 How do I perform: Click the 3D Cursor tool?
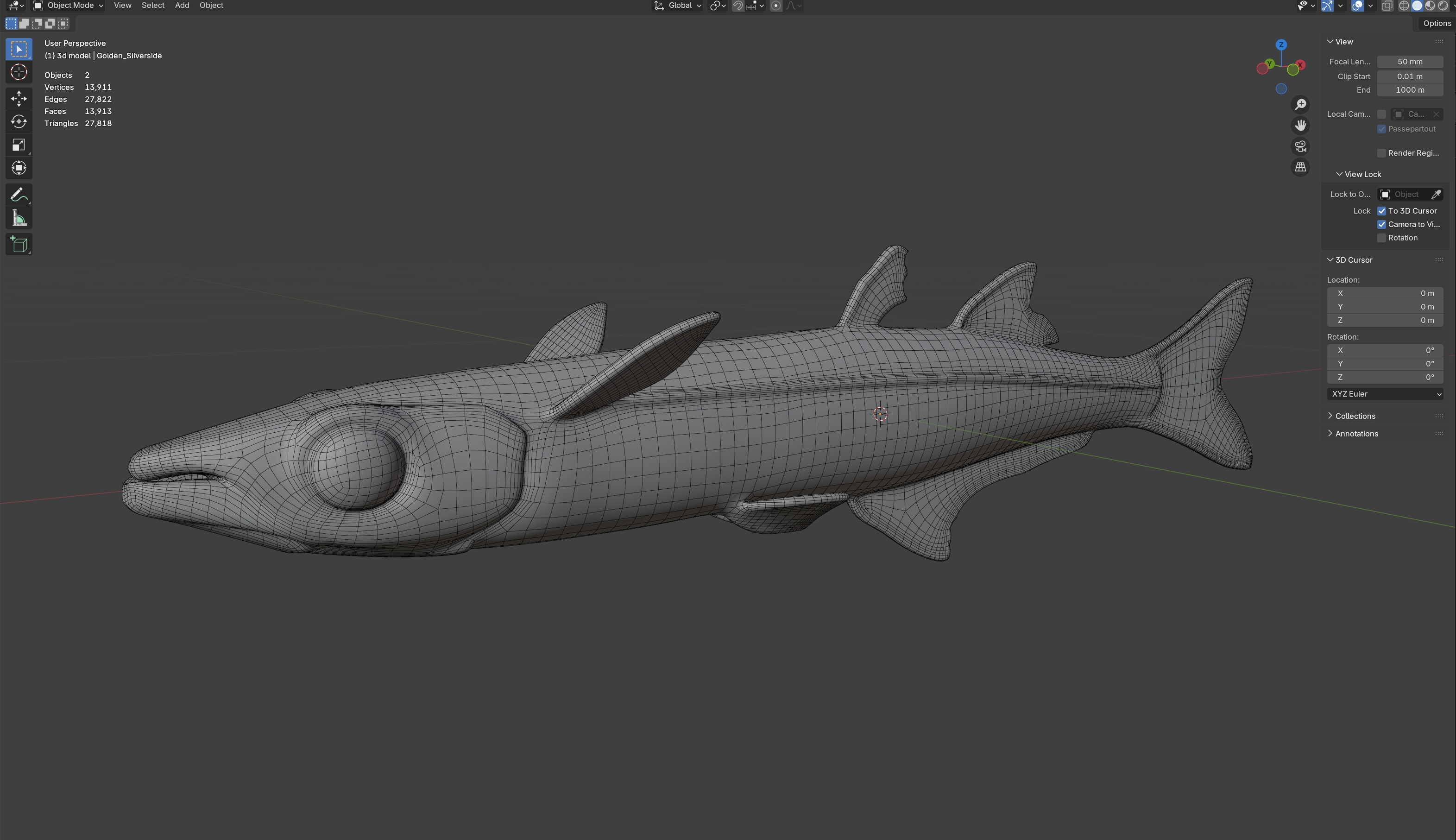(19, 72)
